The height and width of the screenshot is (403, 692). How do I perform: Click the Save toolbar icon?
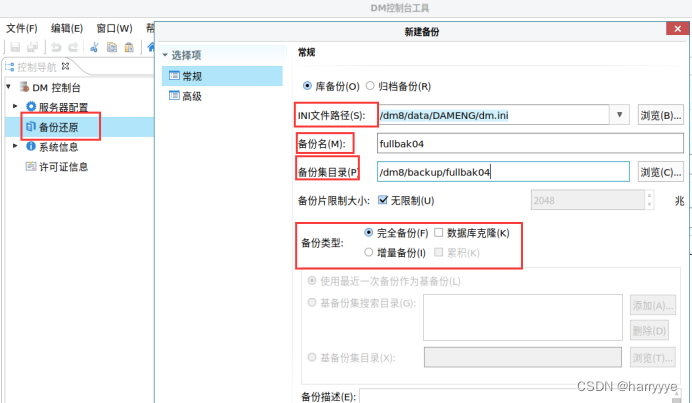15,47
